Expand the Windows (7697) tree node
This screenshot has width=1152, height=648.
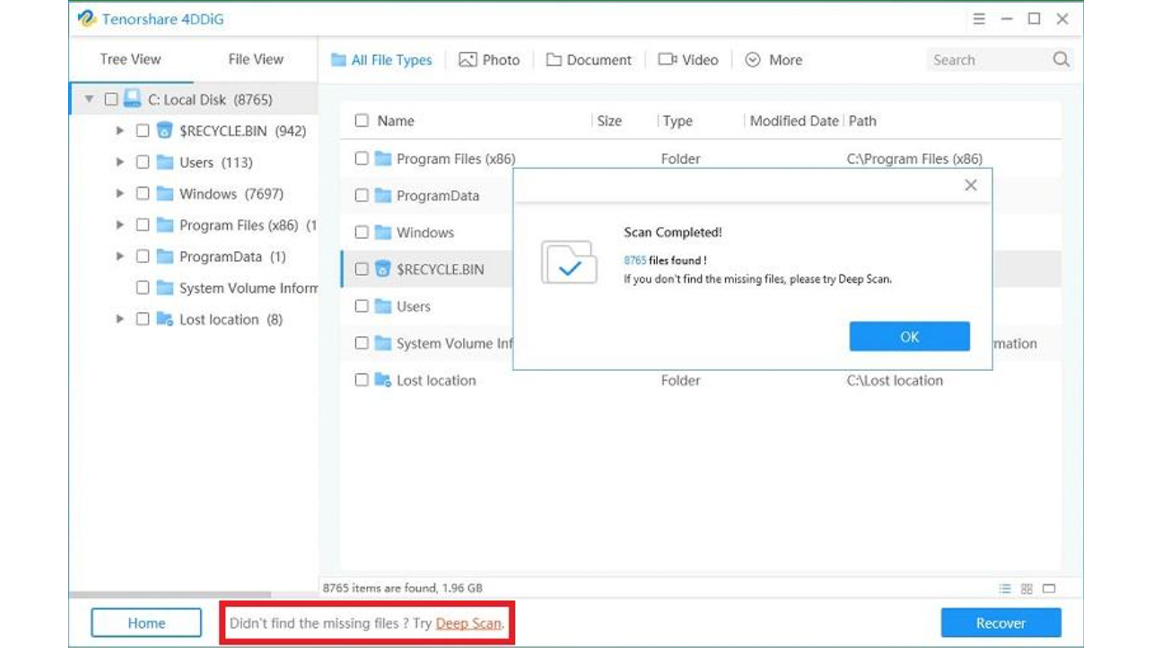coord(120,193)
